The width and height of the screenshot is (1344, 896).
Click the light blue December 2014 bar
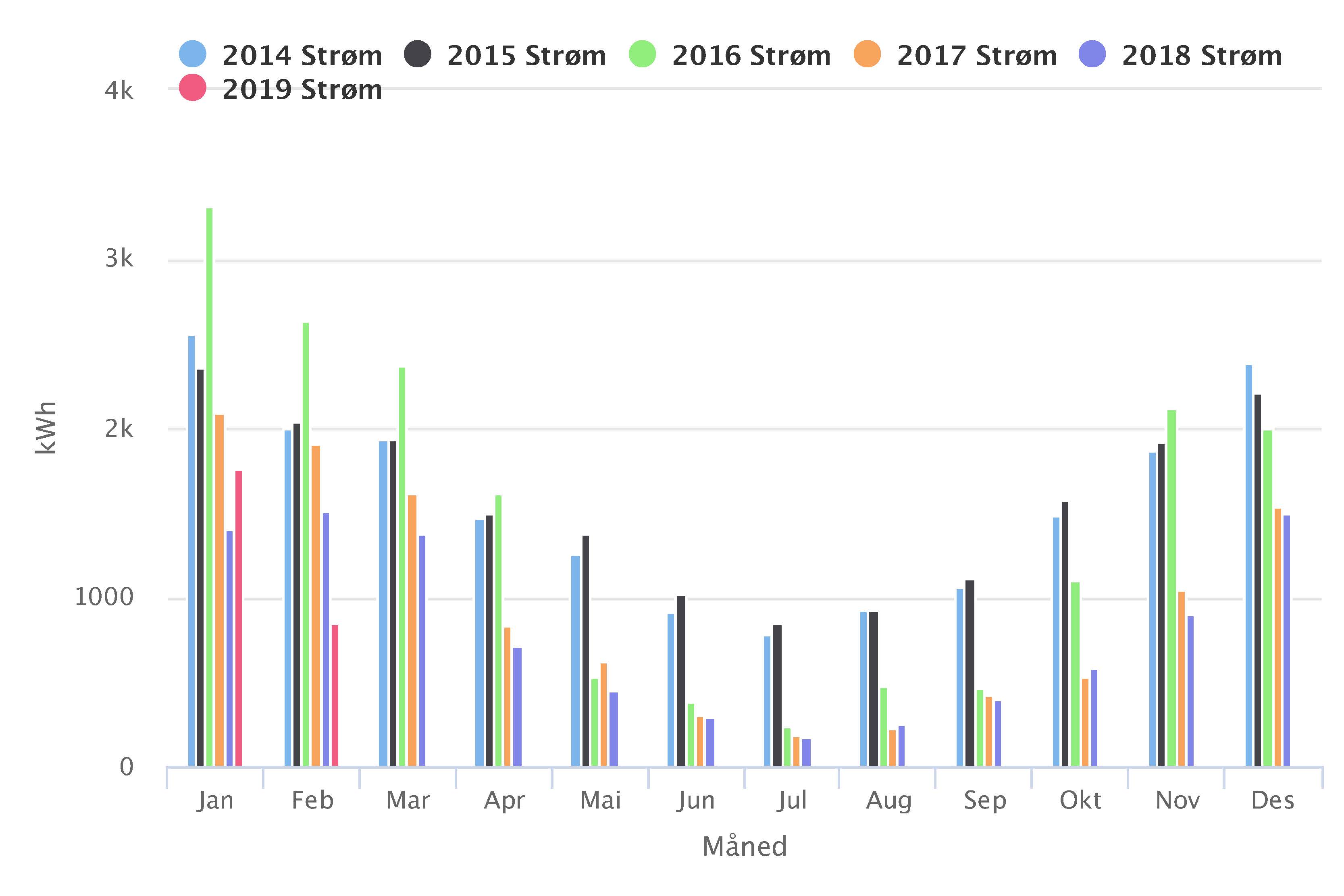coord(1249,566)
